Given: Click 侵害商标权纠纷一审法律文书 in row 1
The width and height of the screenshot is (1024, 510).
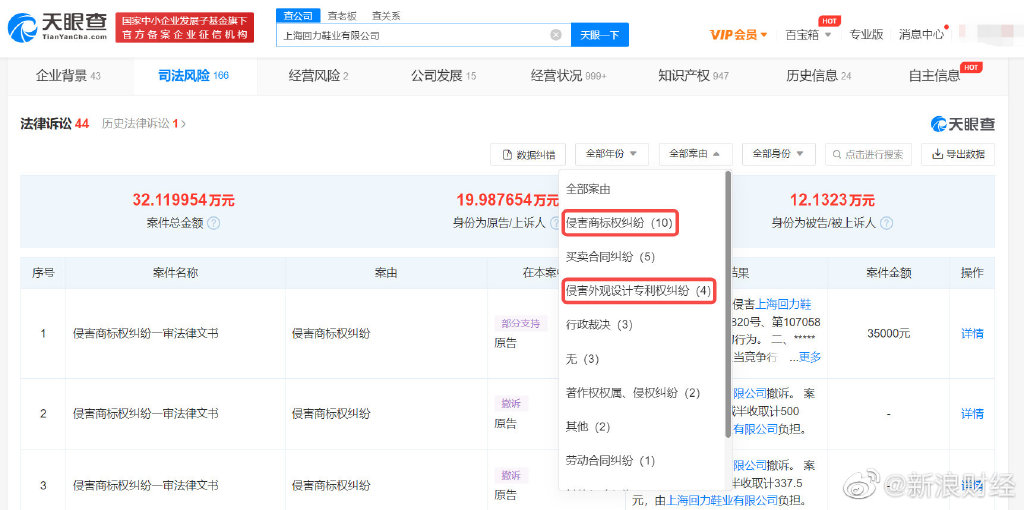Looking at the screenshot, I should pos(145,334).
